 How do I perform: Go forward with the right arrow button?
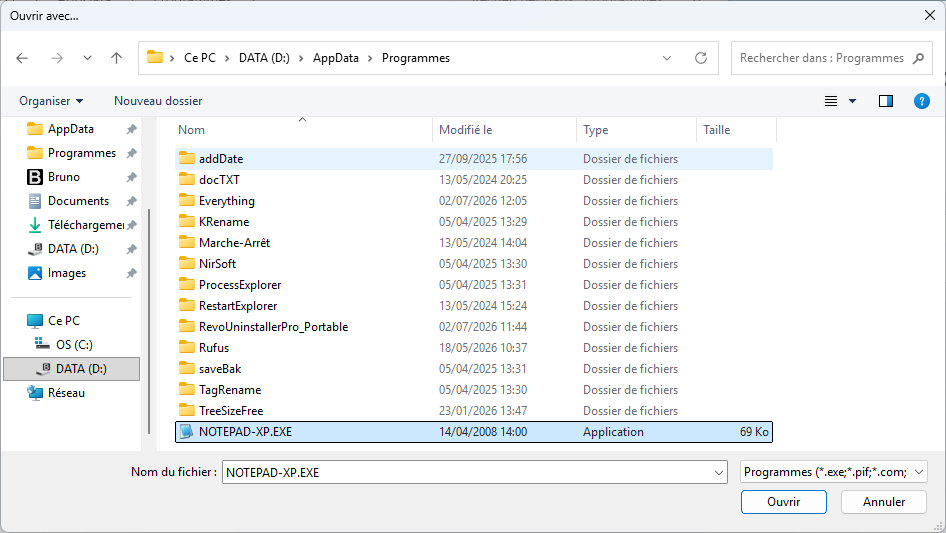pos(57,58)
